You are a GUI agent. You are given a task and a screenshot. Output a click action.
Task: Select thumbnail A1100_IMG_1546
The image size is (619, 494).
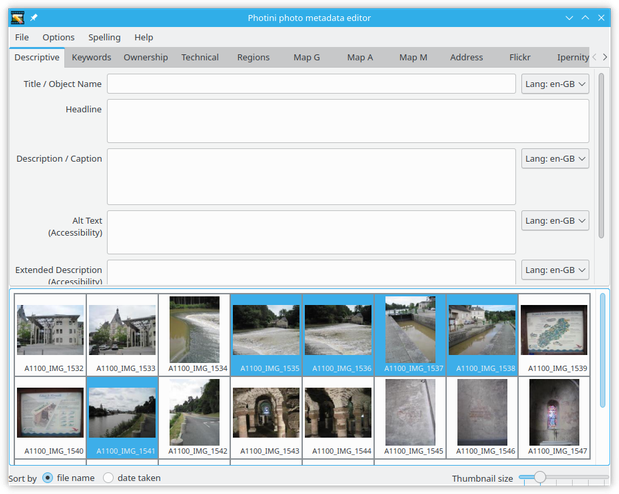pyautogui.click(x=482, y=418)
